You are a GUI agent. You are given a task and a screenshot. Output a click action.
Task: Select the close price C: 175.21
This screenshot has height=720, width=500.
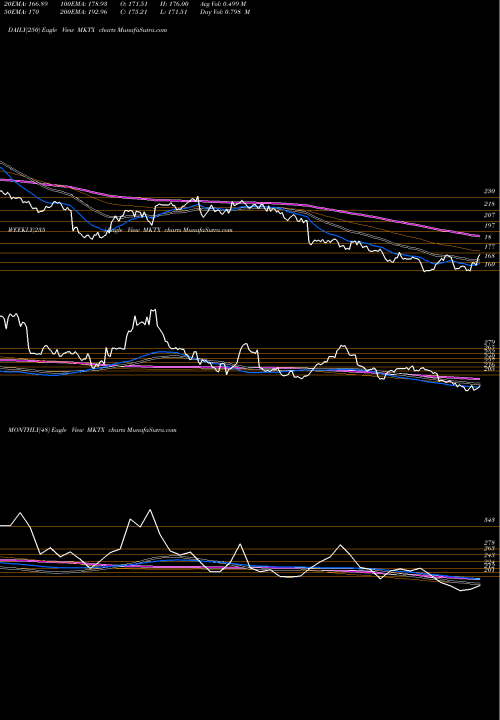point(132,12)
